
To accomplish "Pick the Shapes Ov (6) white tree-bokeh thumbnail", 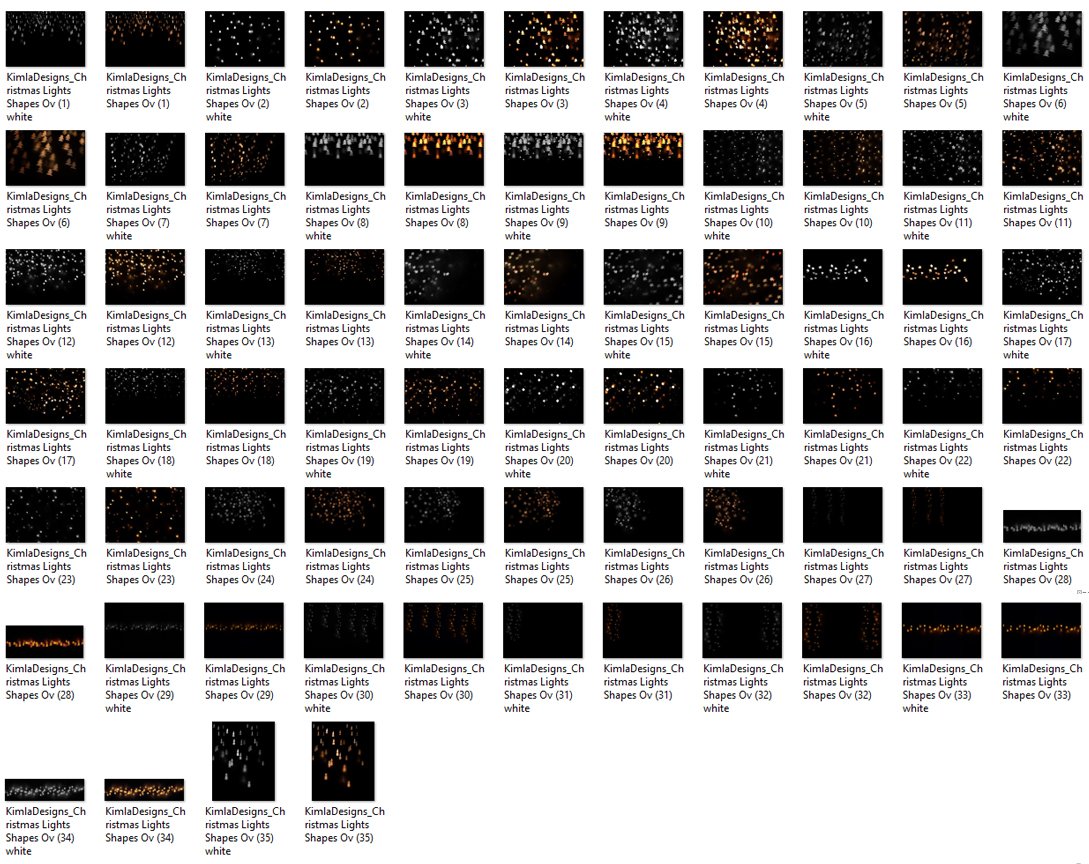I will click(1042, 38).
